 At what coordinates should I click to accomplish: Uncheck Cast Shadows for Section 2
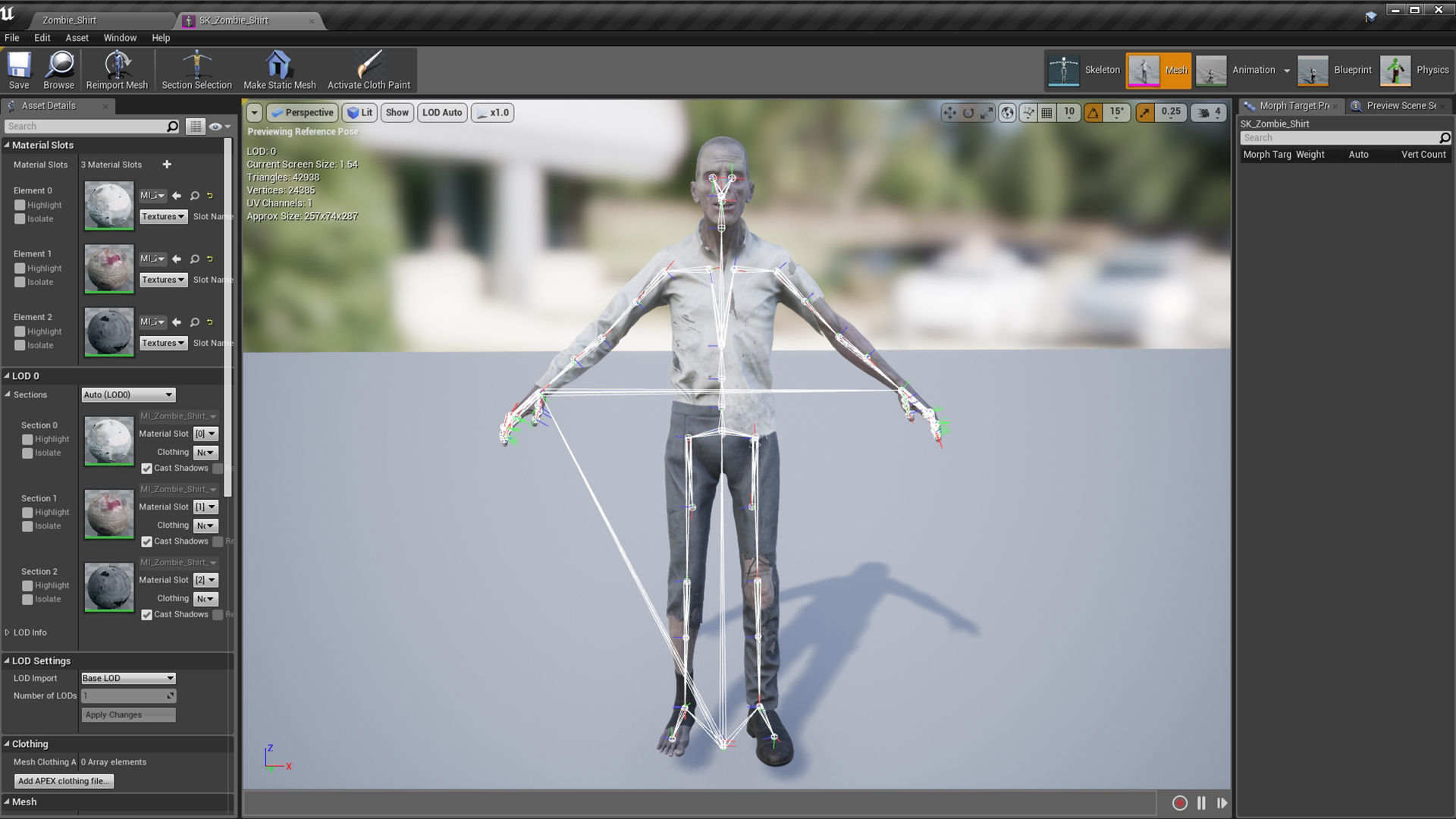pos(147,615)
